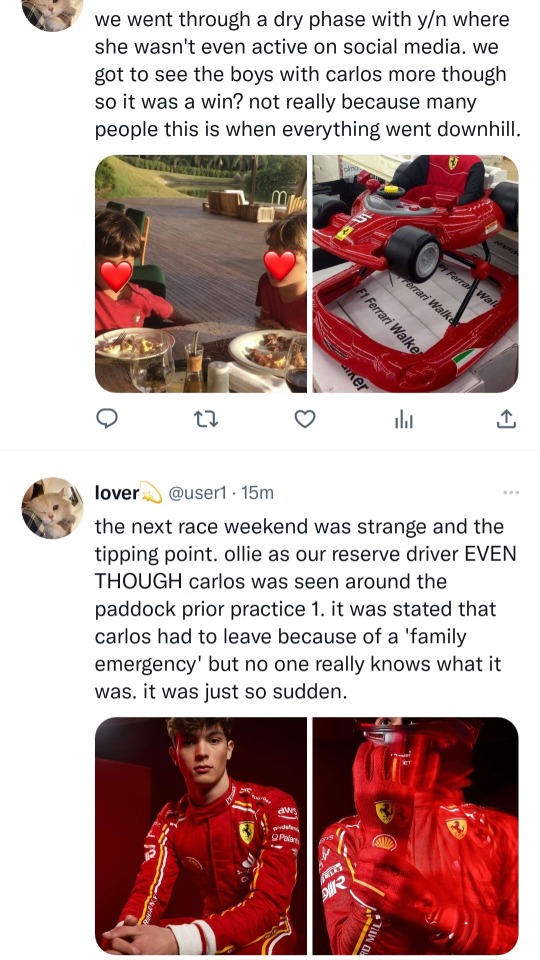Open the three-dot more options menu
The width and height of the screenshot is (540, 960).
(511, 492)
